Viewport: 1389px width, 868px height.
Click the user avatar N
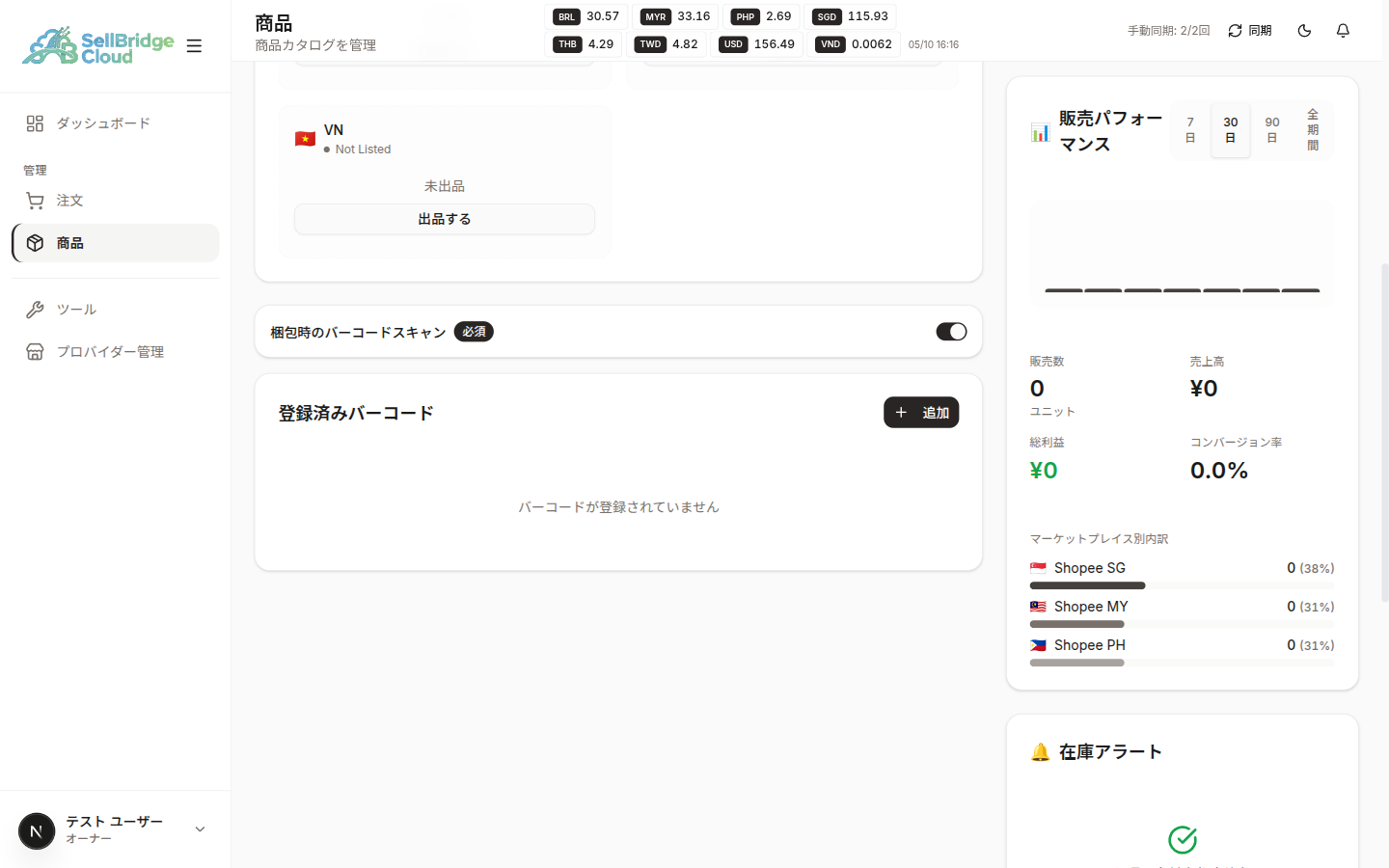pos(37,830)
